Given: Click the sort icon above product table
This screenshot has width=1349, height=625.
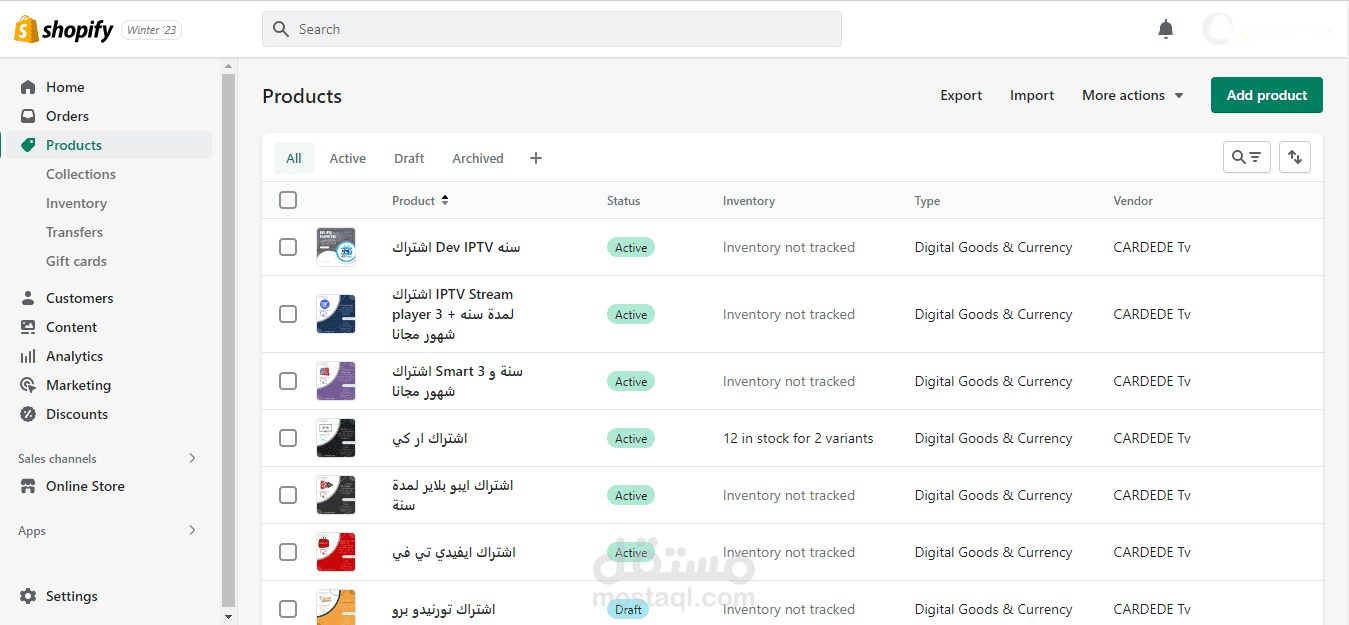Looking at the screenshot, I should pos(1294,157).
